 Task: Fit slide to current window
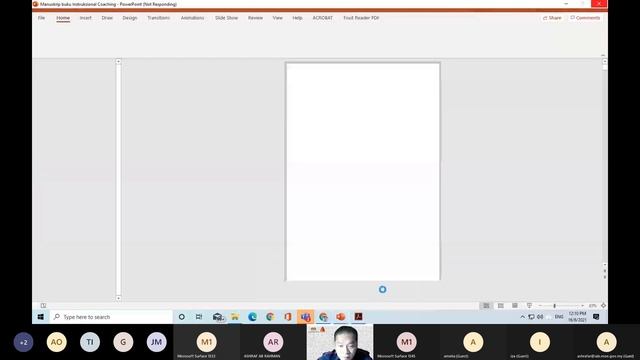tap(603, 305)
